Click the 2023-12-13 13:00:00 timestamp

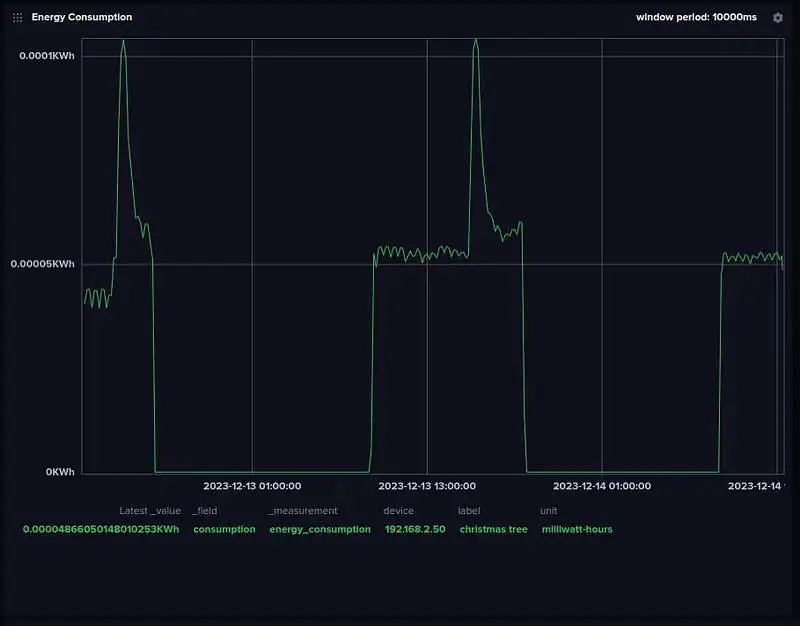tap(428, 486)
